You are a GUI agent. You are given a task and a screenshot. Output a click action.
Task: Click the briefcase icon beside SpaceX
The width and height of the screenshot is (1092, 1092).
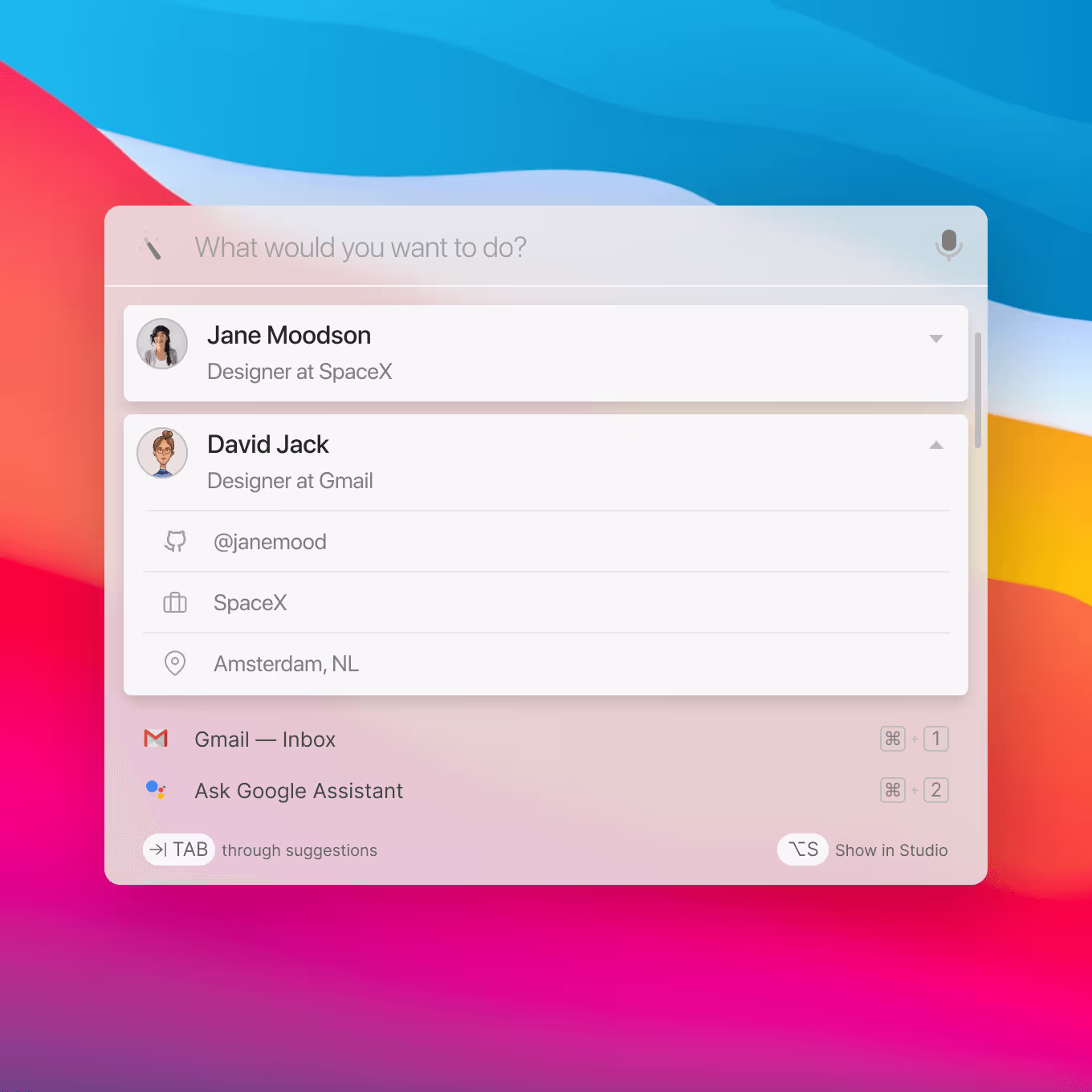pos(175,603)
